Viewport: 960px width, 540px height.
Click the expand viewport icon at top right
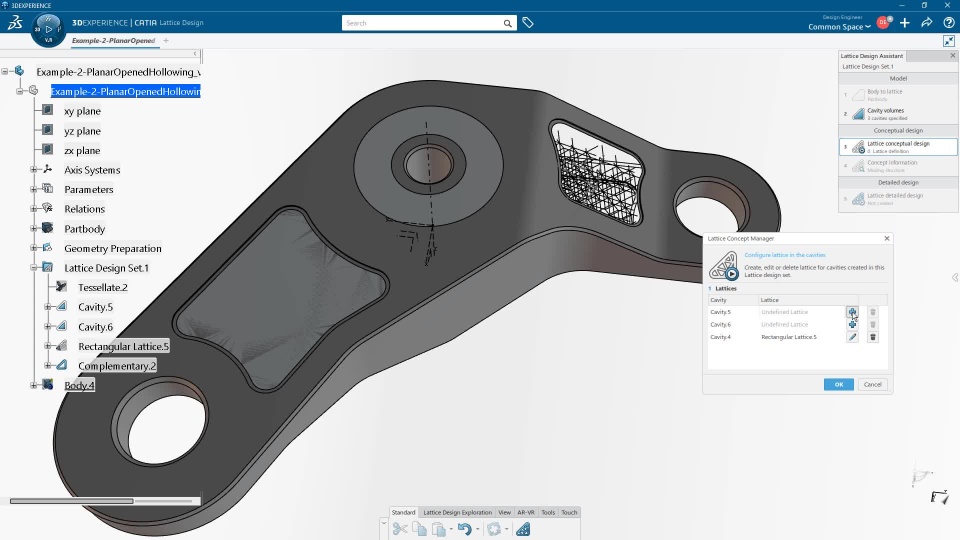pyautogui.click(x=948, y=41)
